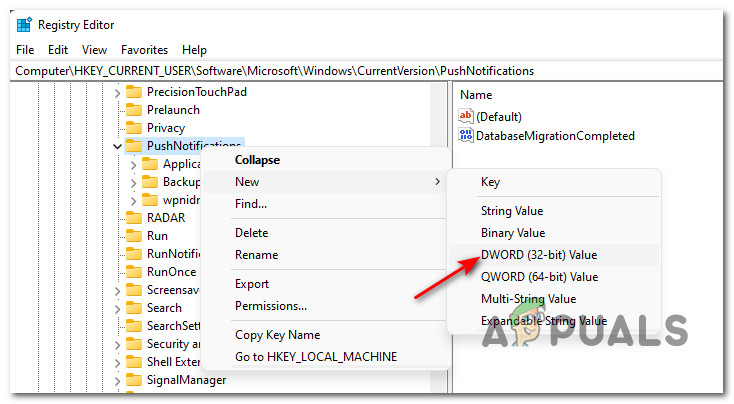Click the SearchSettings folder icon
This screenshot has width=734, height=404.
tap(134, 326)
